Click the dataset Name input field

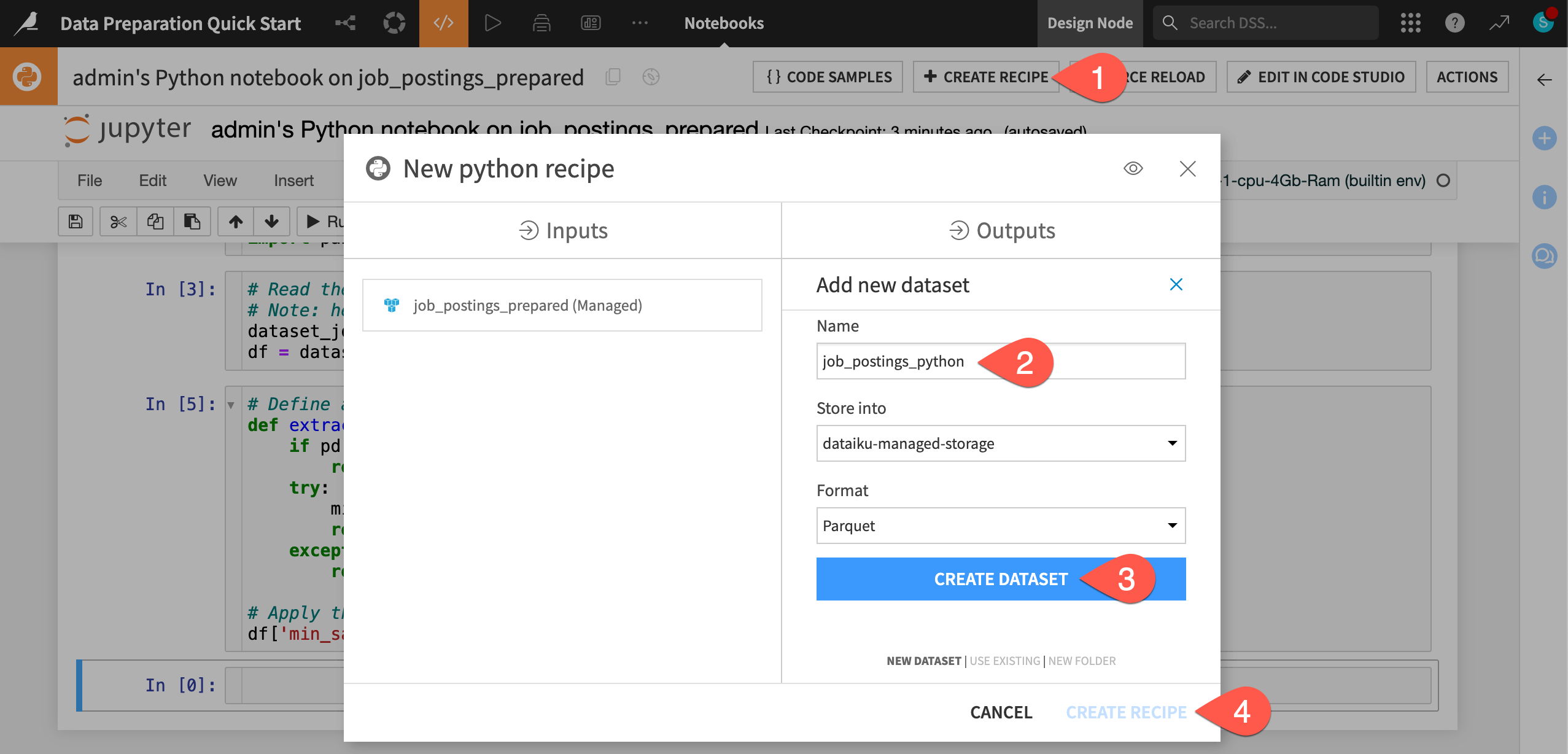pyautogui.click(x=1001, y=361)
